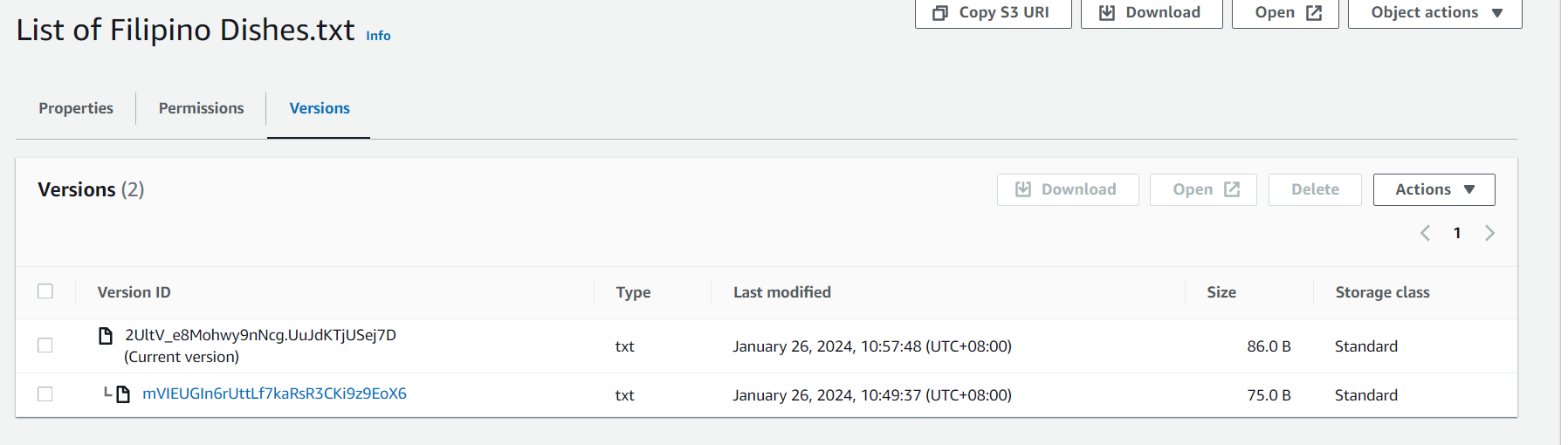
Task: Go to next page of versions
Action: [1489, 233]
